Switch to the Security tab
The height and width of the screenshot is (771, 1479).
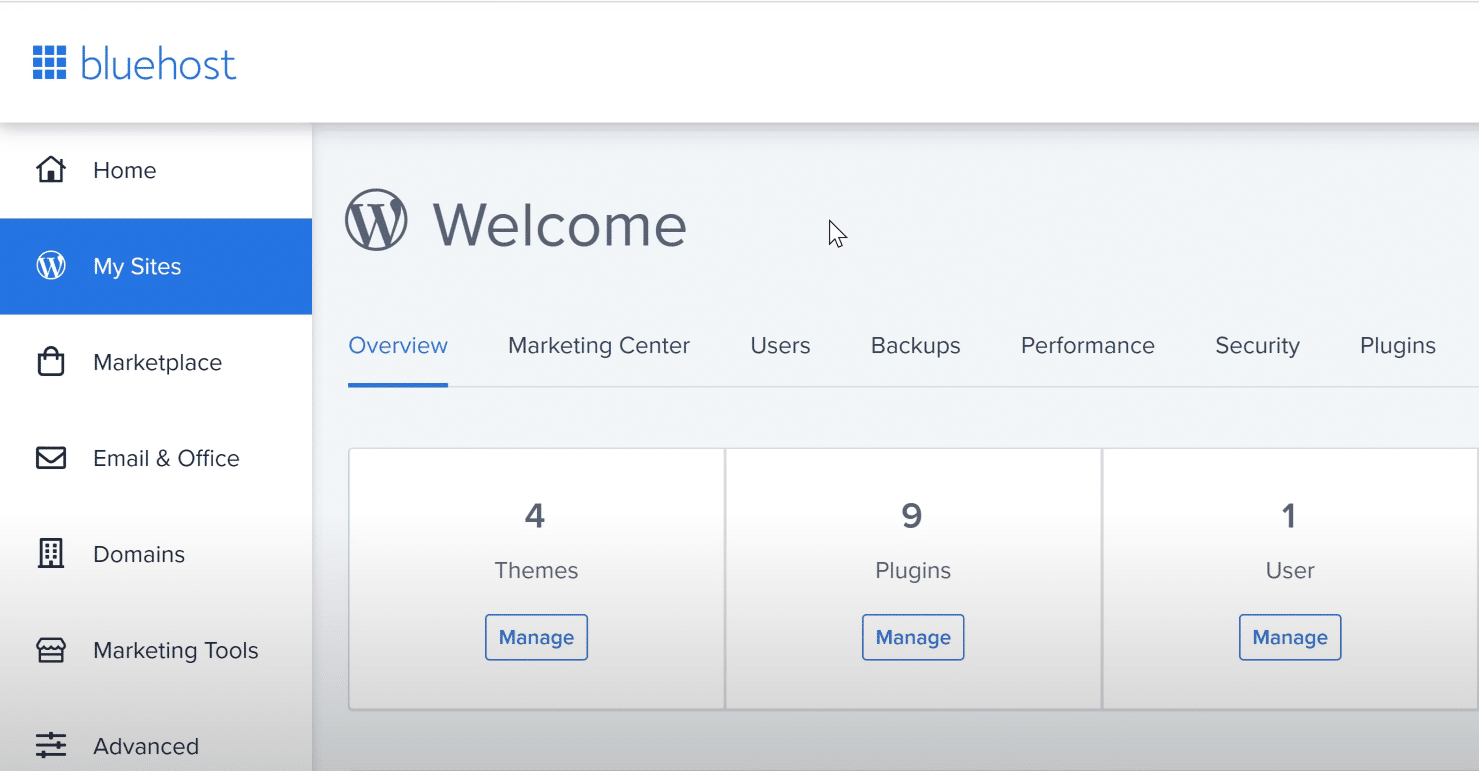[x=1257, y=346]
